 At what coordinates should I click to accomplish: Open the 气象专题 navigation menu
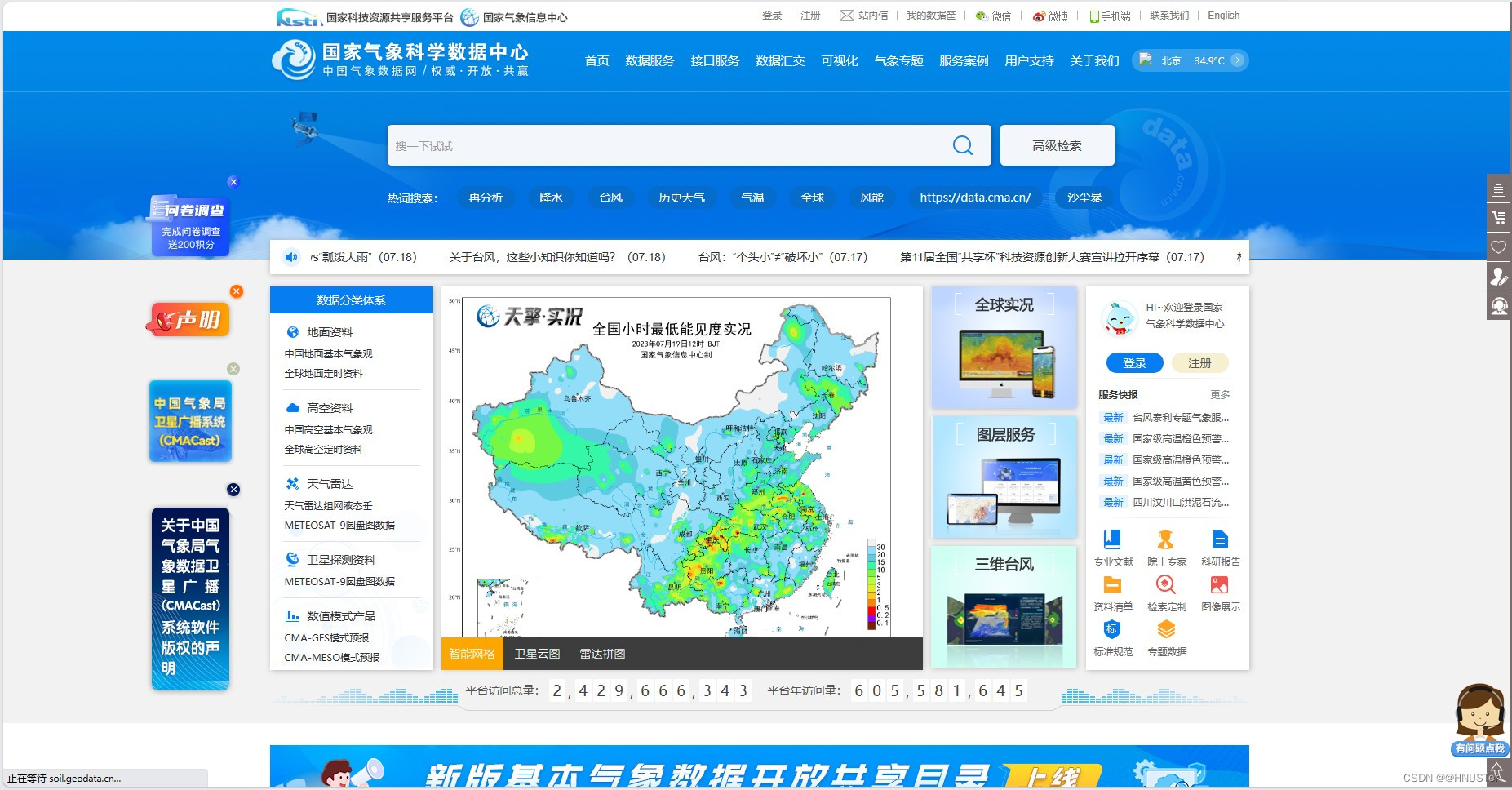(898, 60)
